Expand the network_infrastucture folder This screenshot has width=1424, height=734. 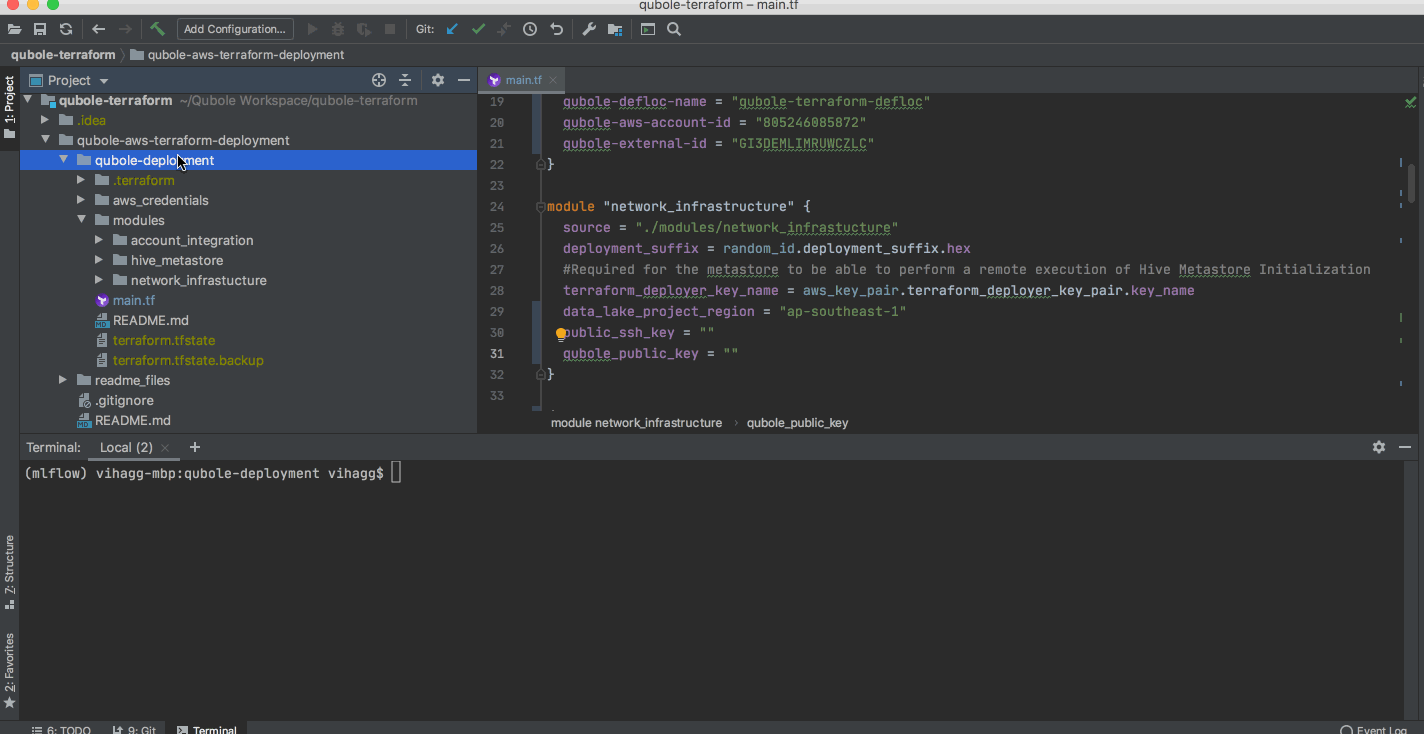point(99,280)
